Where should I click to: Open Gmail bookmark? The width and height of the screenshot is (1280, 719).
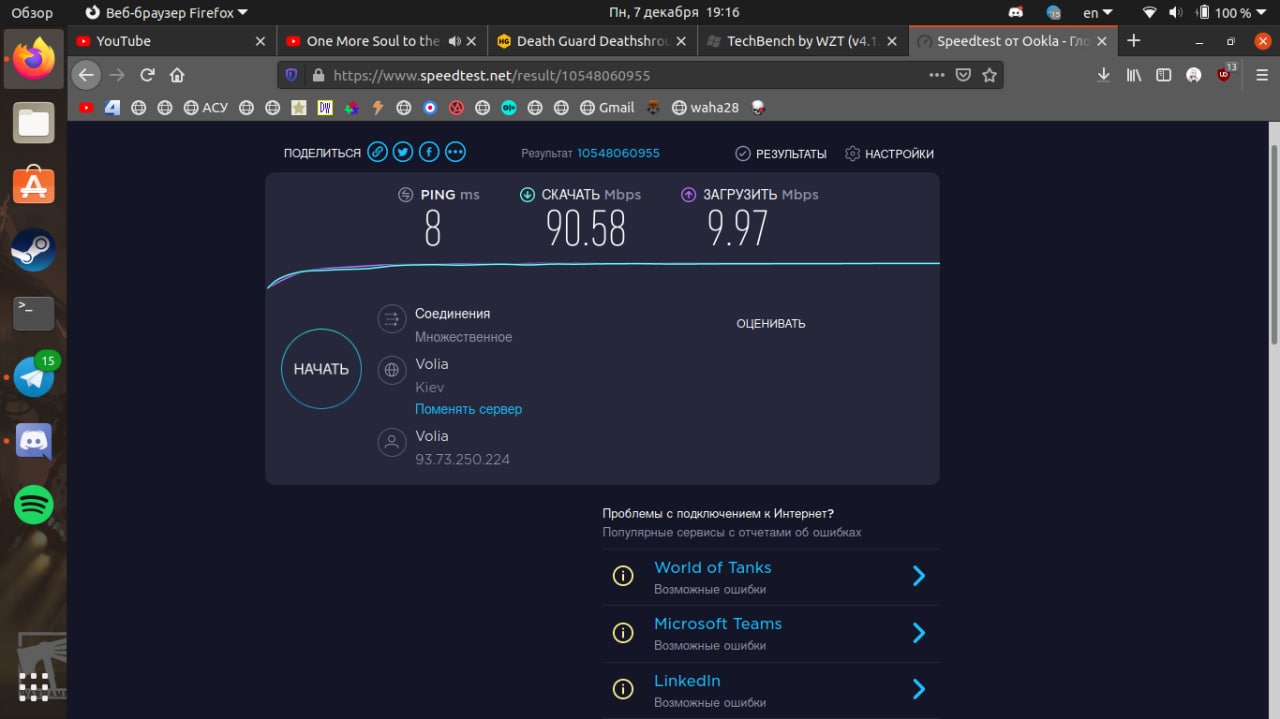click(608, 107)
